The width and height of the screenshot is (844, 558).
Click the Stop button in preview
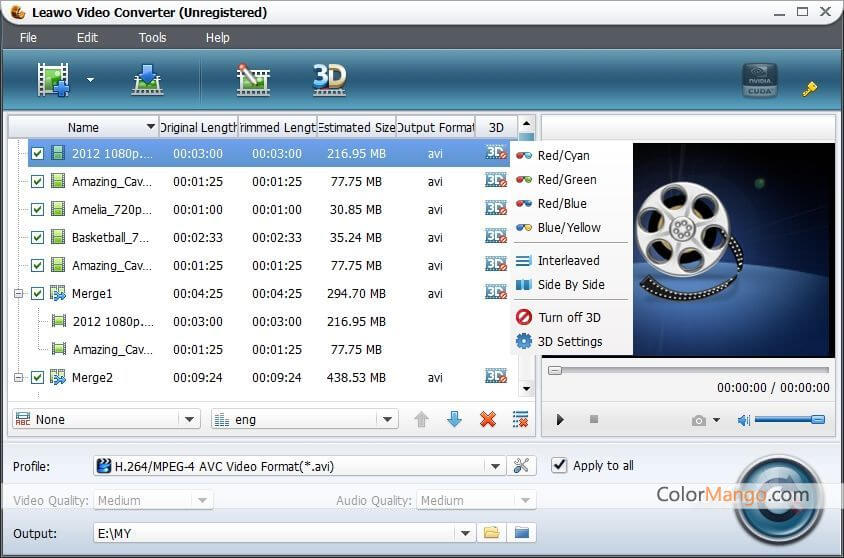[594, 419]
